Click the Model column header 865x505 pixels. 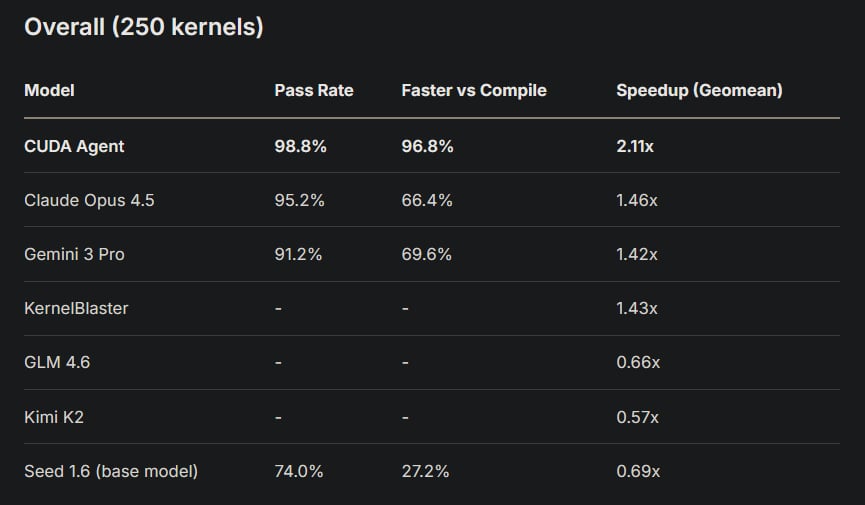[x=49, y=90]
